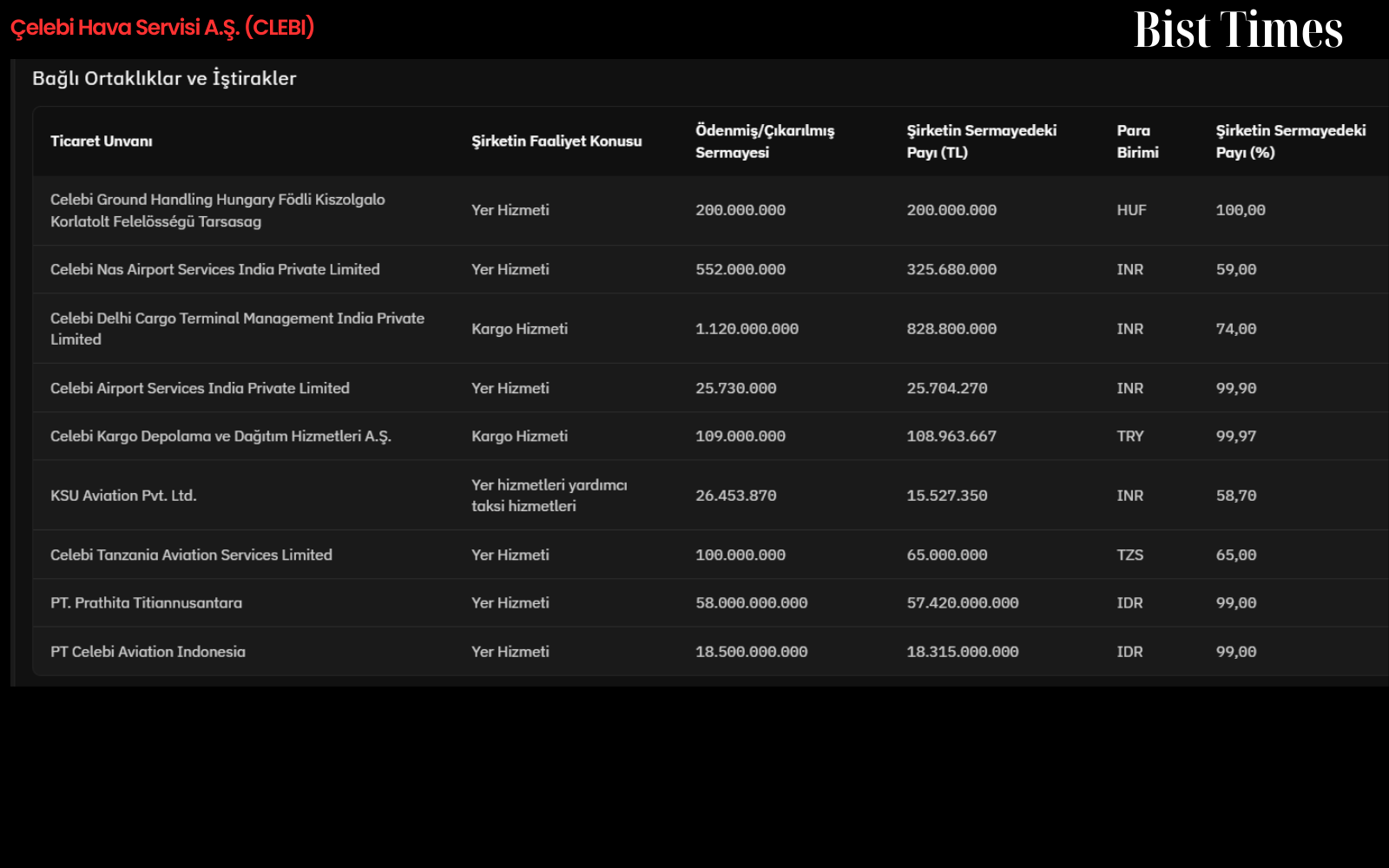Click the Bağlı Ortaklıklar ve İştirakler heading

tap(164, 78)
